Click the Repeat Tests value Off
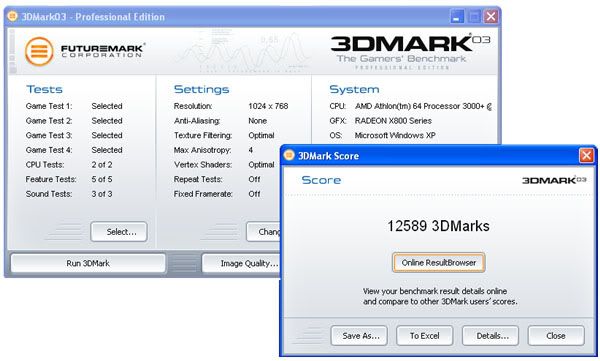600x361 pixels. (254, 179)
